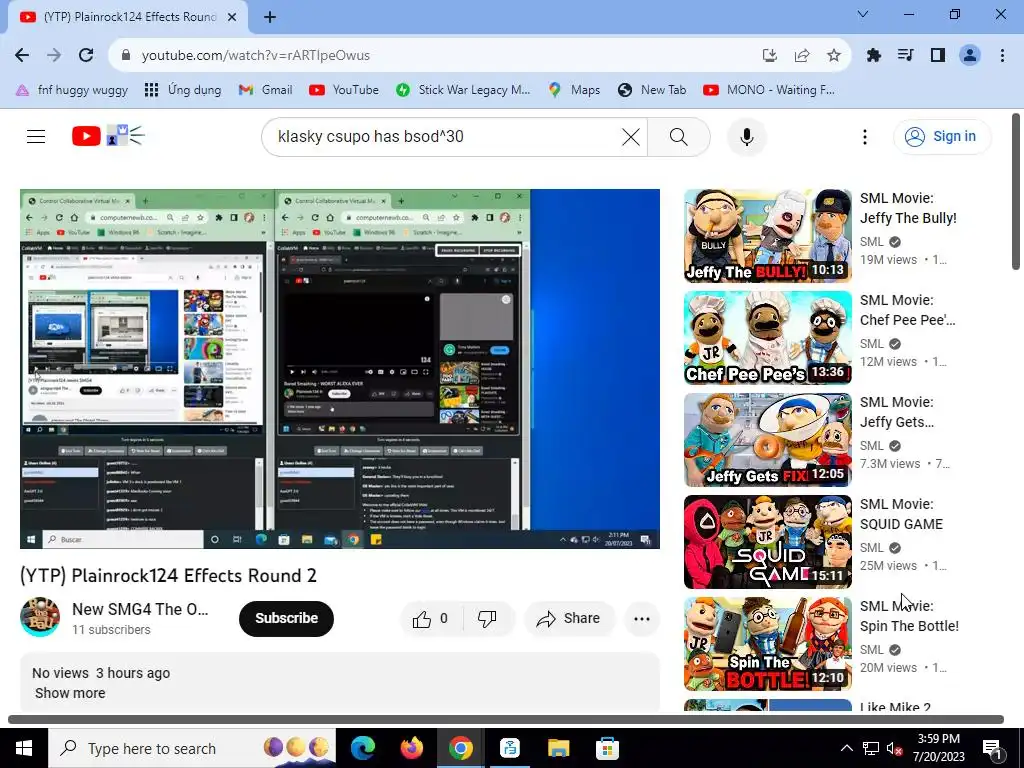Click the Sign in button
Screen dimensions: 1024x768
tap(941, 136)
